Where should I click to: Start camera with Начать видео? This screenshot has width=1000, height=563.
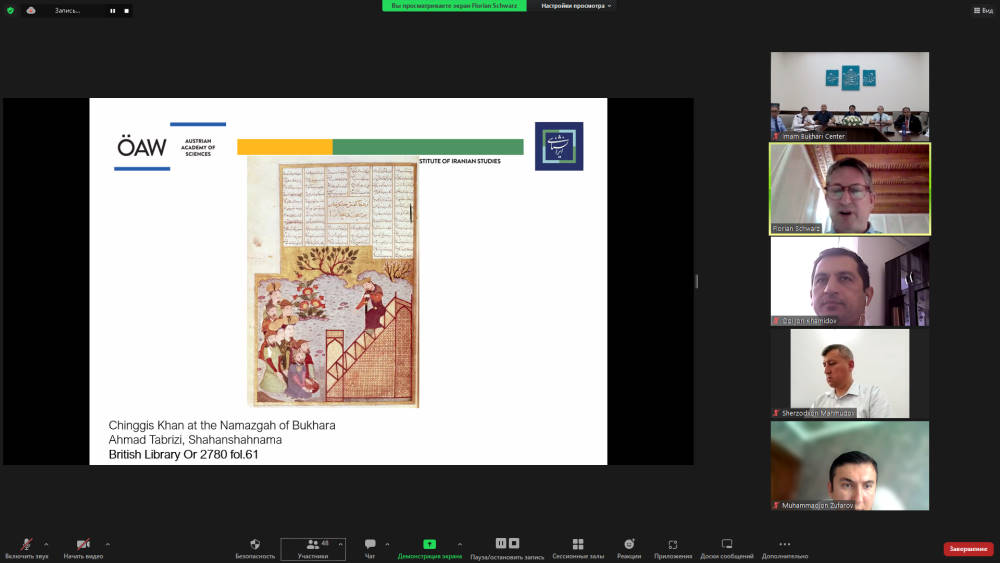point(83,549)
